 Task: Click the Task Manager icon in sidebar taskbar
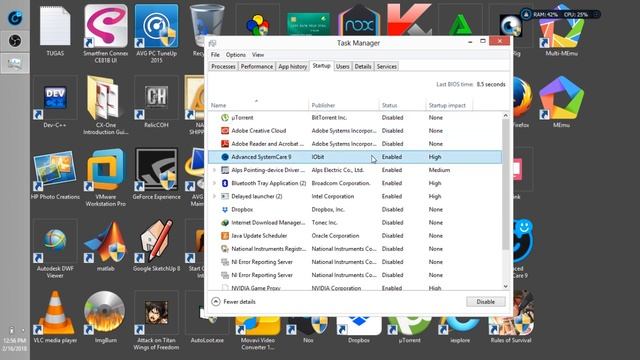(15, 63)
